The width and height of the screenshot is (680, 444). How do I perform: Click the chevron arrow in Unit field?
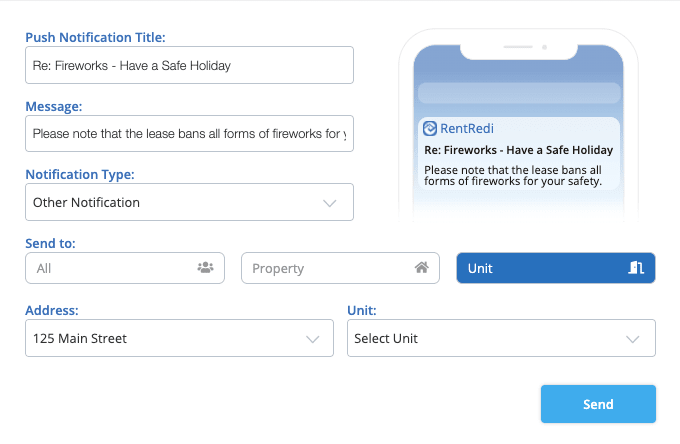coord(633,339)
